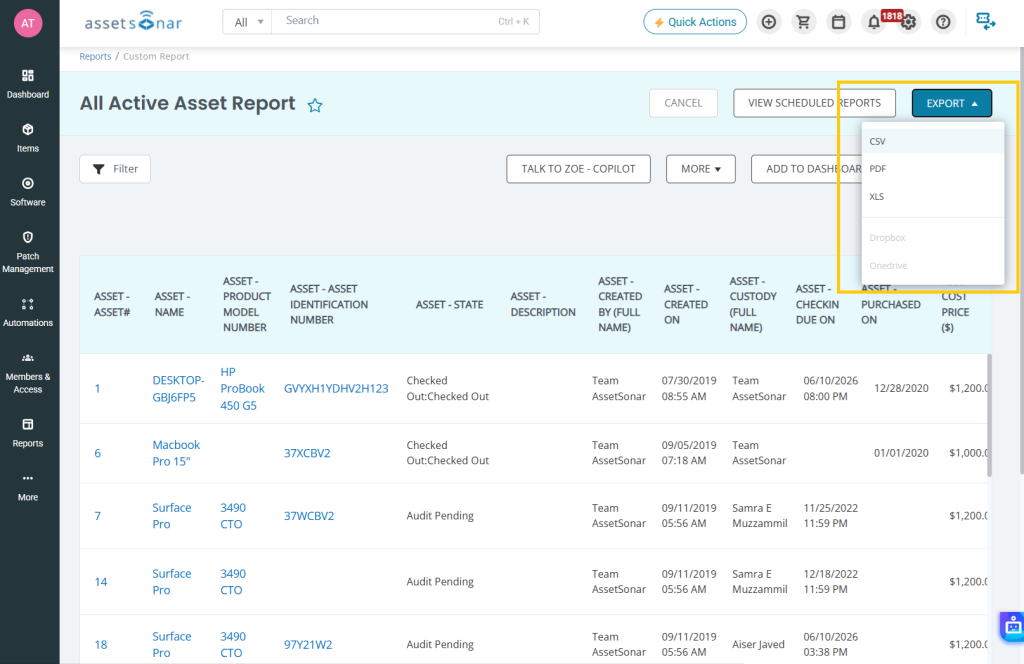Open the All search scope dropdown
The image size is (1024, 664).
pyautogui.click(x=247, y=22)
